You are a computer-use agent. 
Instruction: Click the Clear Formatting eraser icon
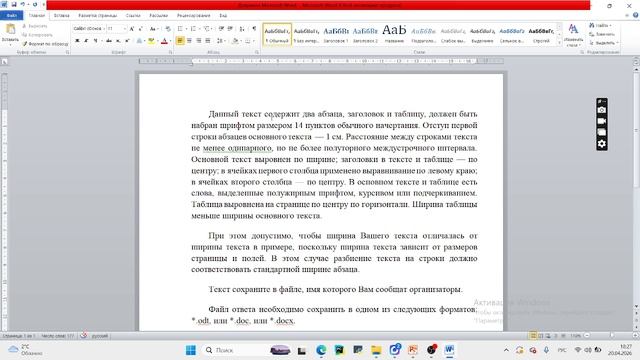click(168, 29)
